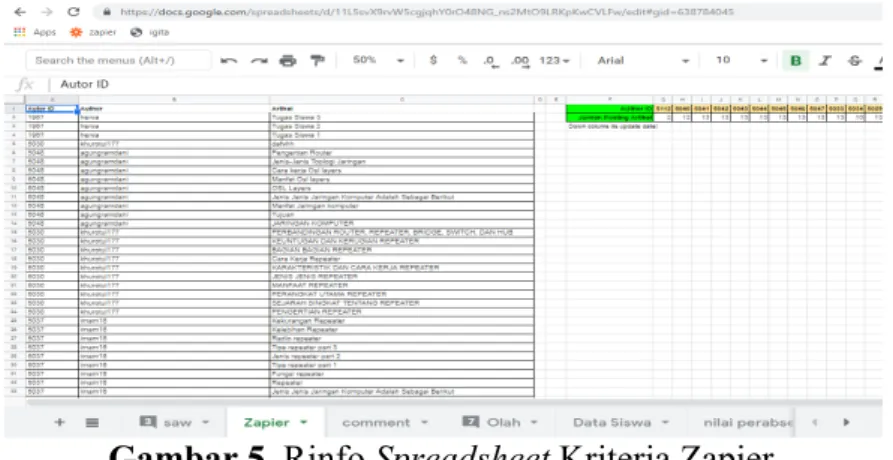Screen dimensions: 893x460
Task: Open the comment tab dropdown arrow
Action: 424,422
